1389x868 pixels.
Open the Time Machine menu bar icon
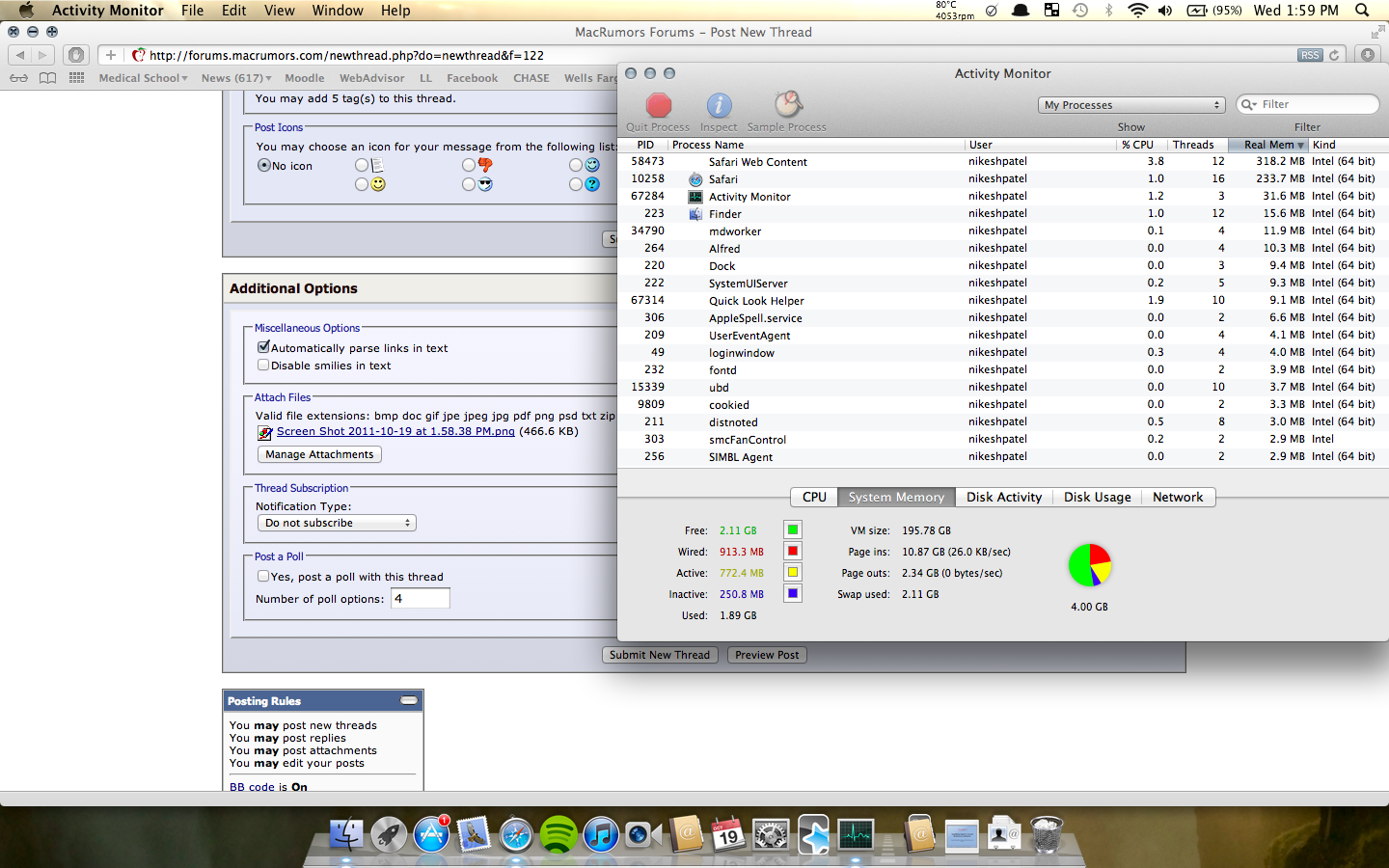point(1080,11)
